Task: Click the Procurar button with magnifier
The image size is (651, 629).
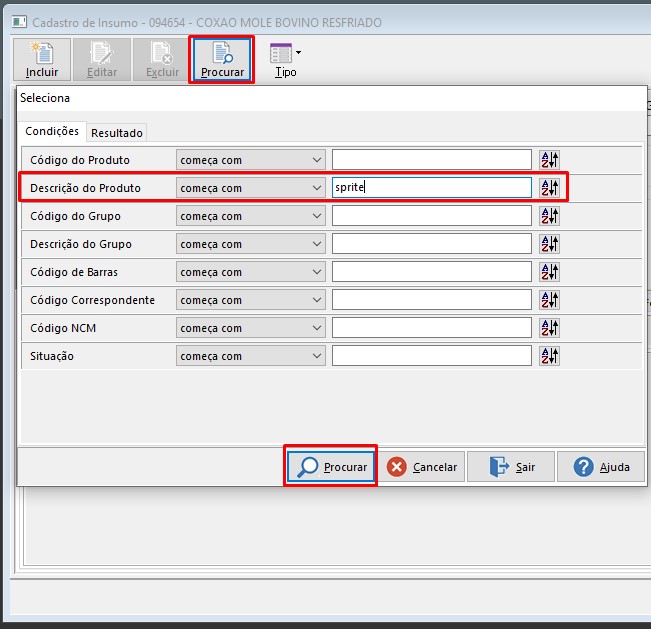Action: point(330,467)
